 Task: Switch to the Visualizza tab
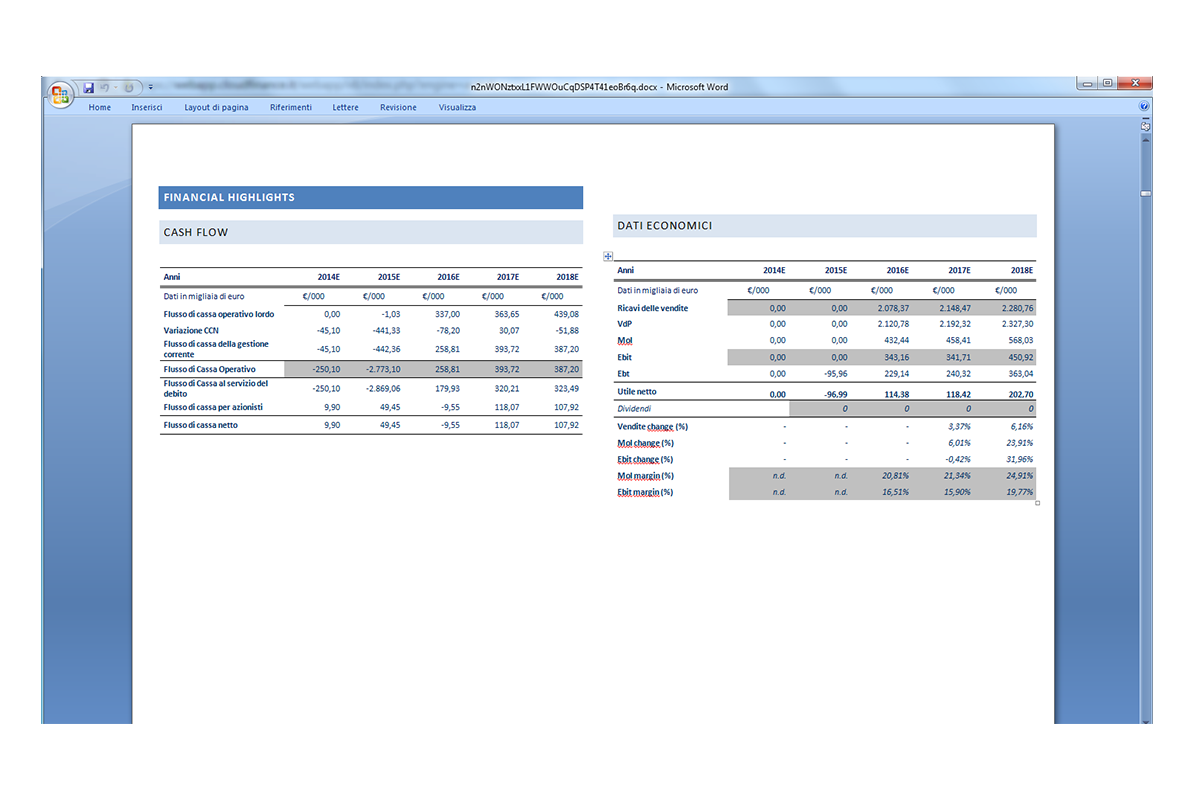[x=457, y=107]
